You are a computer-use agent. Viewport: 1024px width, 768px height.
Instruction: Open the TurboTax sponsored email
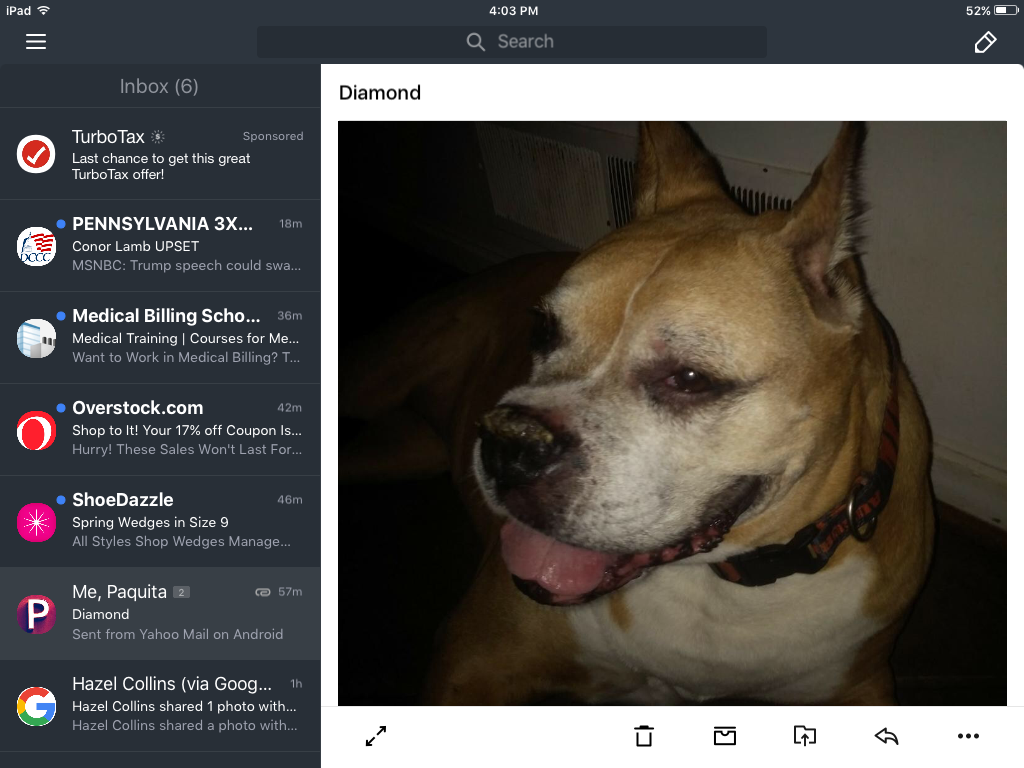coord(160,153)
